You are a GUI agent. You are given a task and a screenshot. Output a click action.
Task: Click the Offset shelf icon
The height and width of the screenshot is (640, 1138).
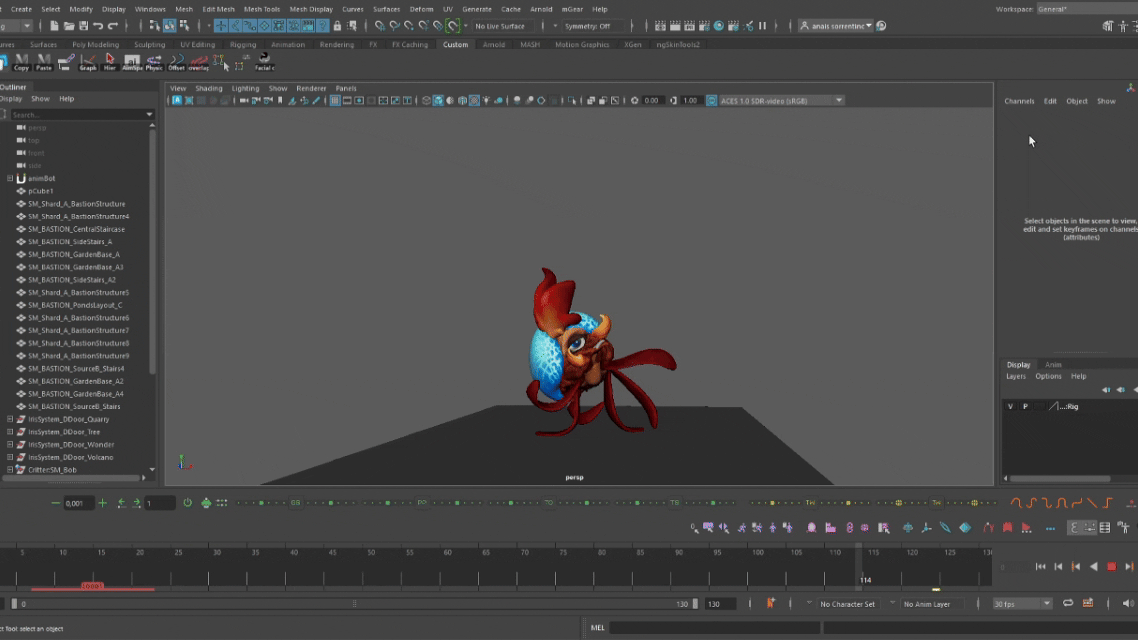point(176,62)
